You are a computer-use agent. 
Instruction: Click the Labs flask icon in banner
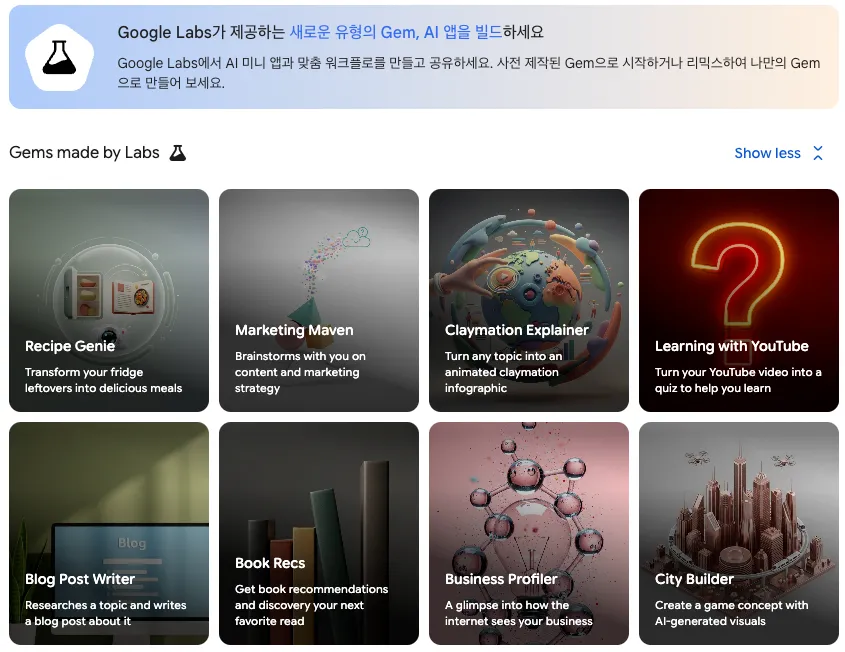click(x=59, y=57)
